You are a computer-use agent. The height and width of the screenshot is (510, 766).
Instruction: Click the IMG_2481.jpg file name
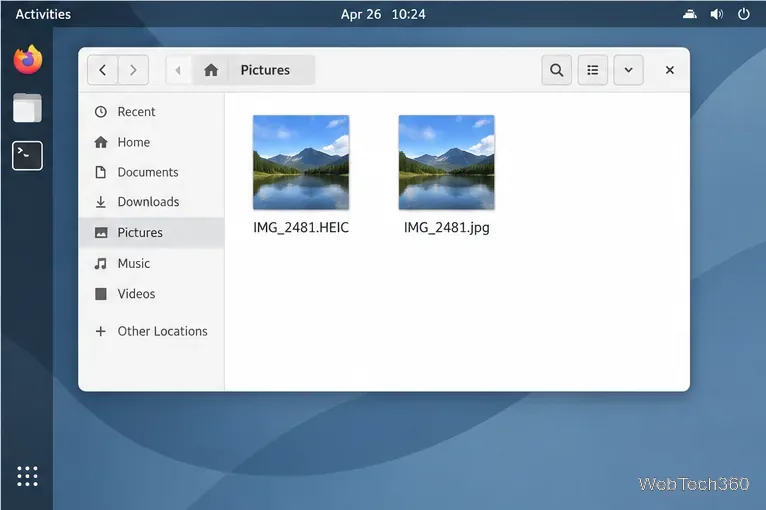click(x=447, y=228)
